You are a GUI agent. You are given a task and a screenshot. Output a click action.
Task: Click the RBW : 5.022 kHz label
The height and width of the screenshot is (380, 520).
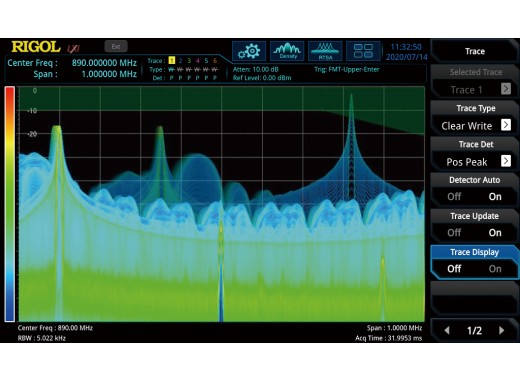pyautogui.click(x=42, y=338)
